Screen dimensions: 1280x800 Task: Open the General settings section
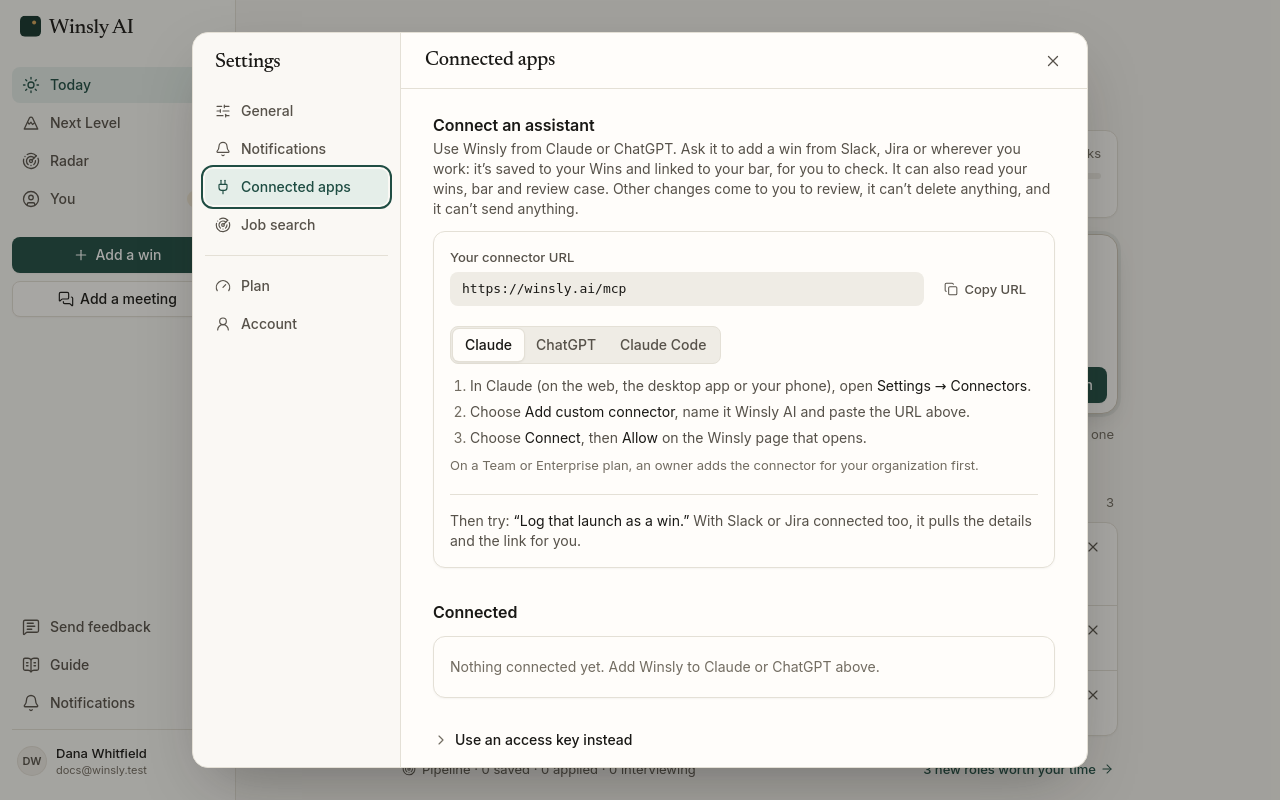(x=296, y=111)
